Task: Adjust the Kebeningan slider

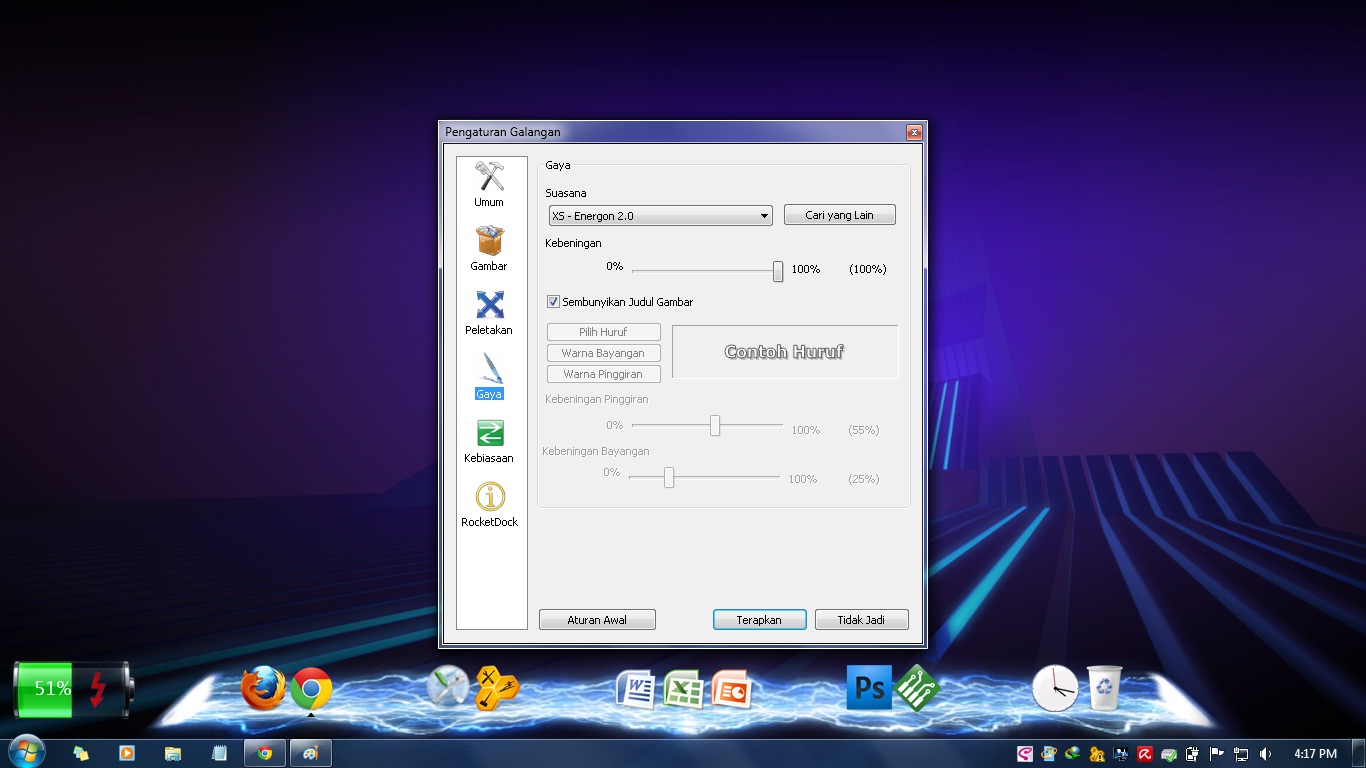Action: 776,270
